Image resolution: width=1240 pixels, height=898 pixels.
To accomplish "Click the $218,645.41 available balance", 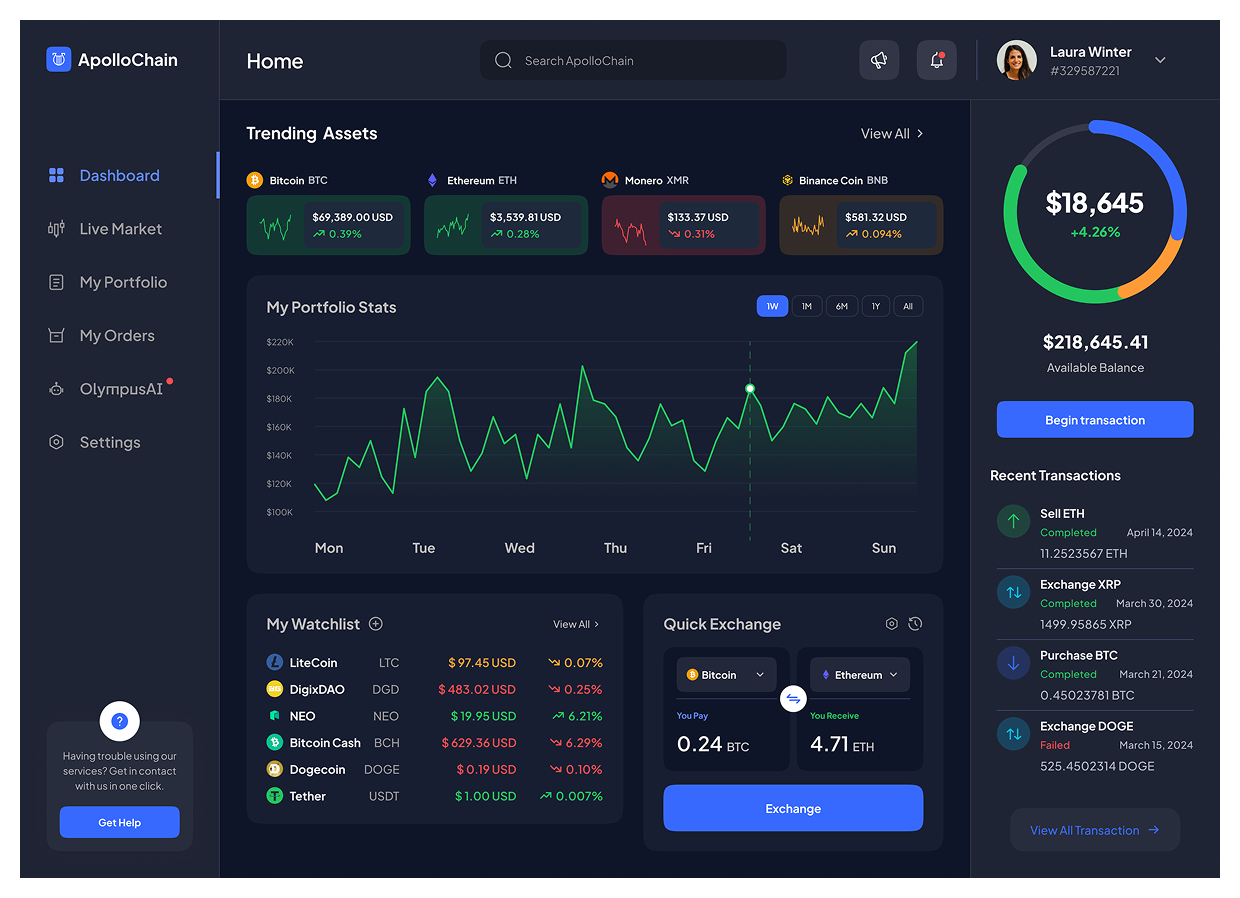I will point(1095,342).
